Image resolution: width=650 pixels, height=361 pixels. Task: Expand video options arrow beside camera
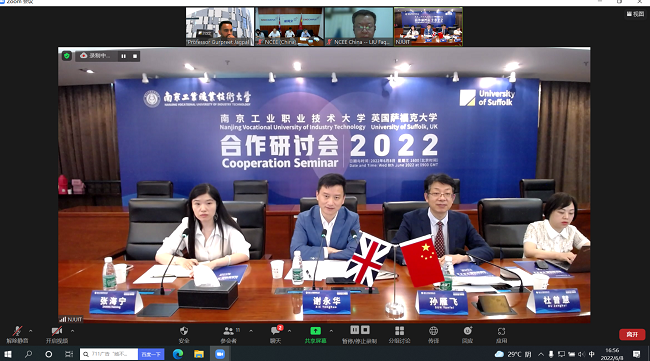pyautogui.click(x=73, y=331)
